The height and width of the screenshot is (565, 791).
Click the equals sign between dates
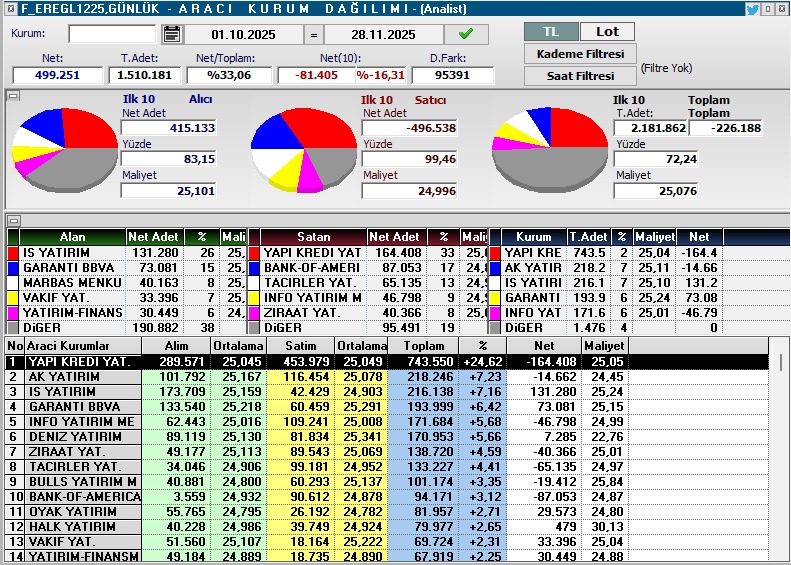312,34
